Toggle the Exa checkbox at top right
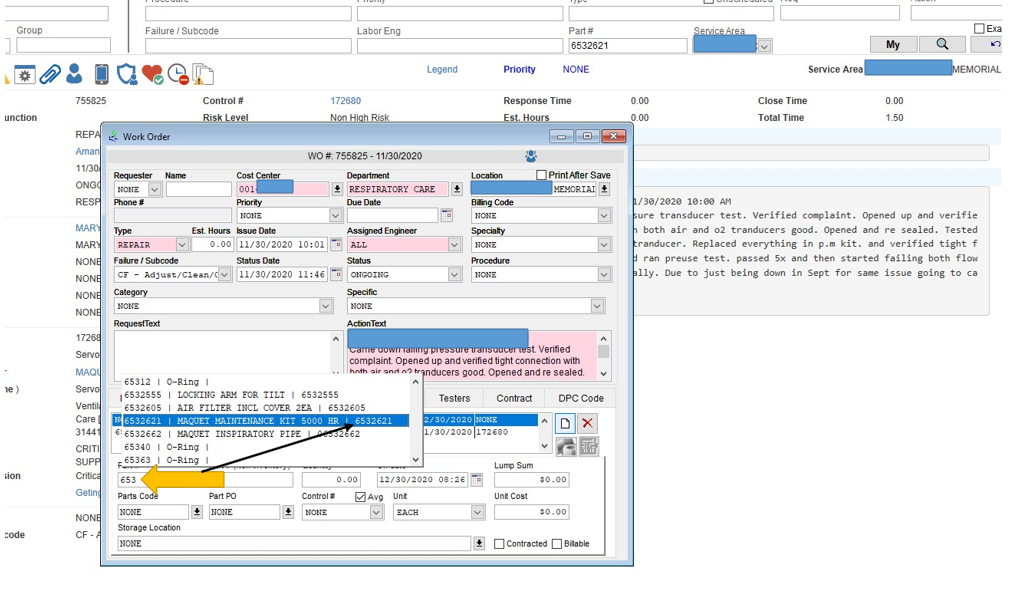 click(x=979, y=29)
